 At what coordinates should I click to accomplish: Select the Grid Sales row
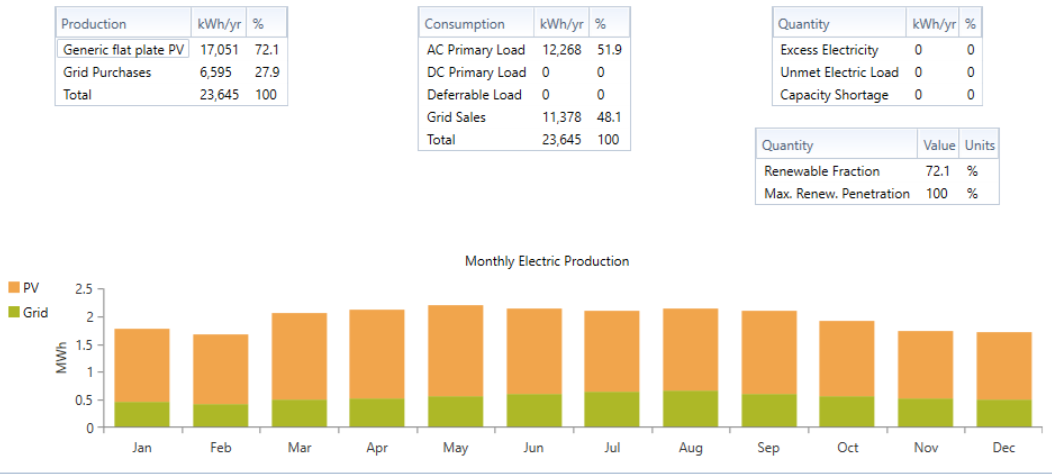coord(524,117)
